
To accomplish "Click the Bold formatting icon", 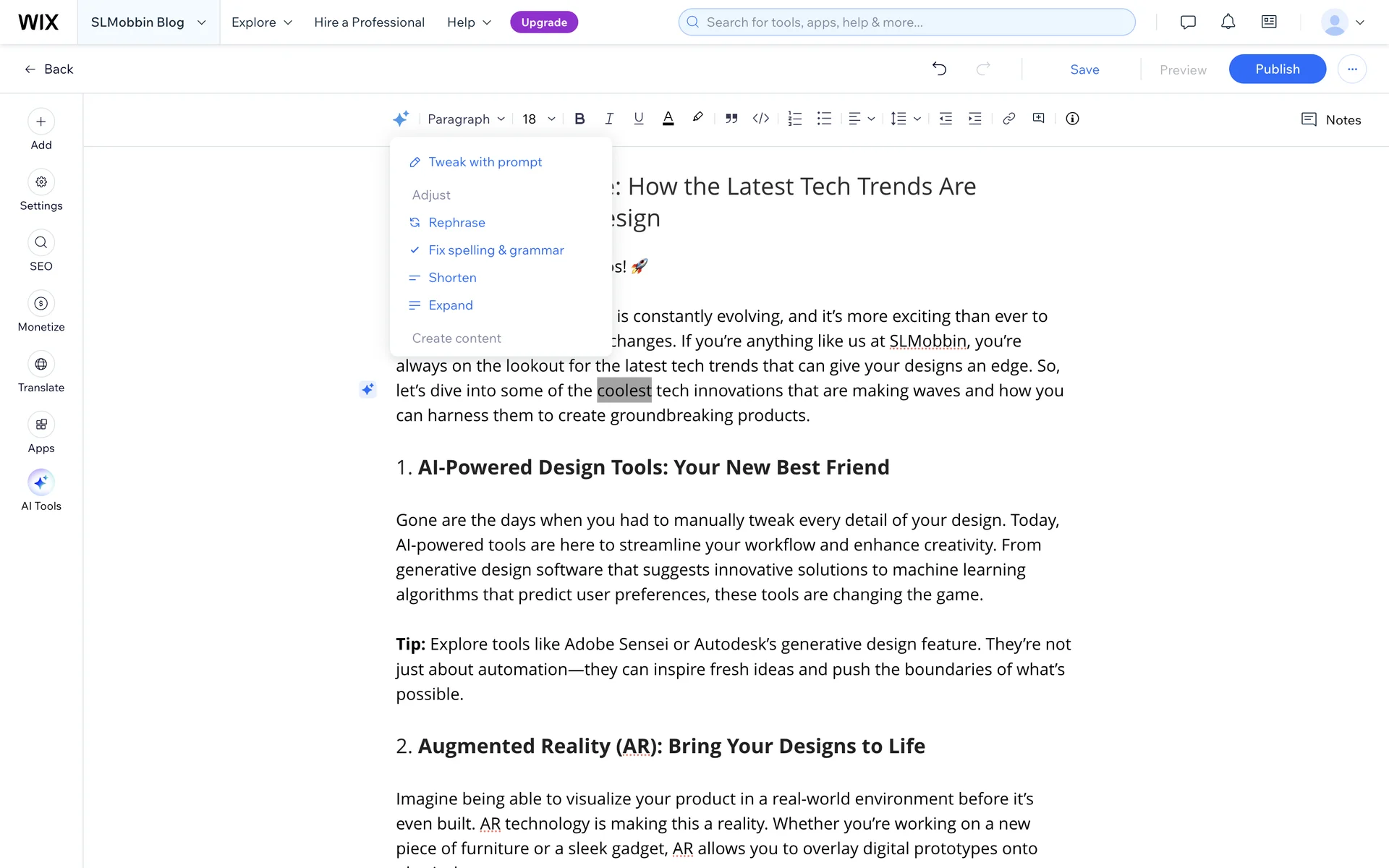I will [x=579, y=119].
